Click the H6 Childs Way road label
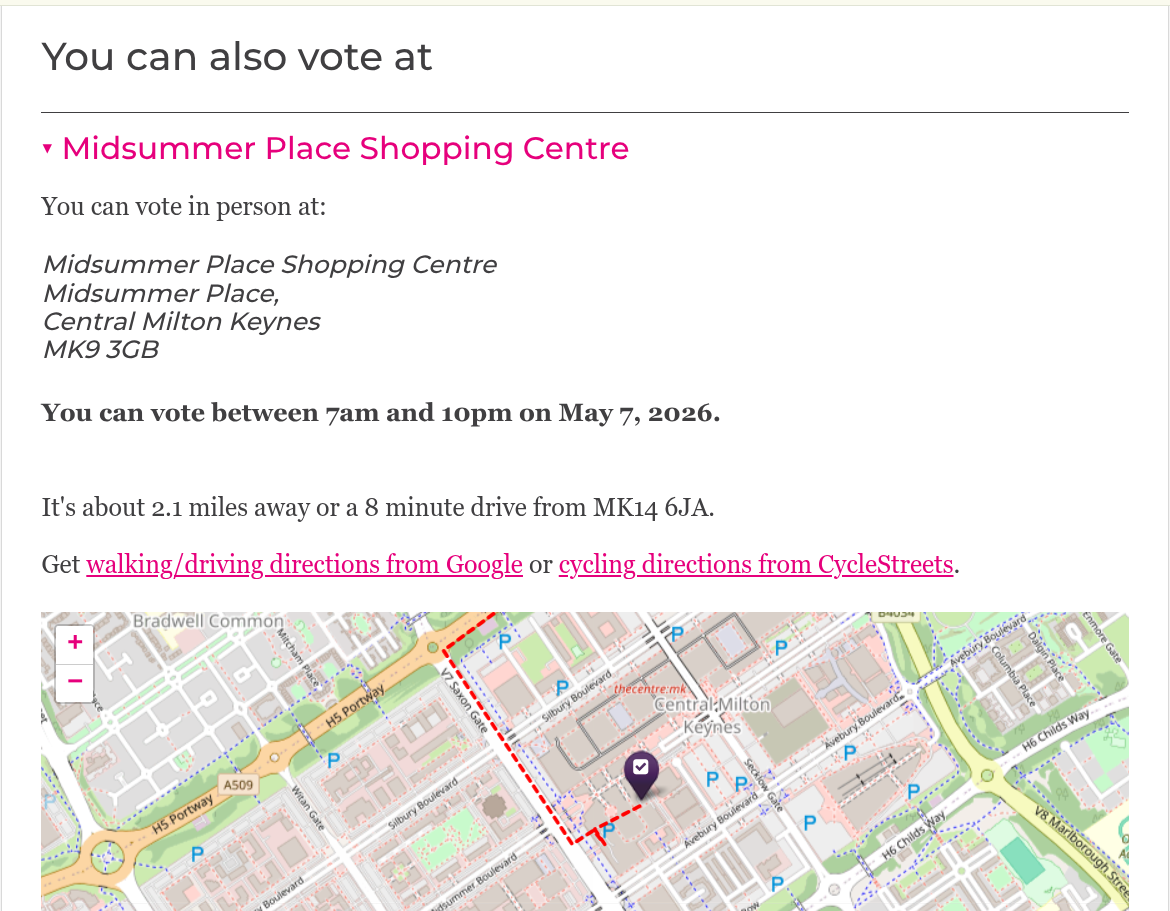 (x=1055, y=733)
